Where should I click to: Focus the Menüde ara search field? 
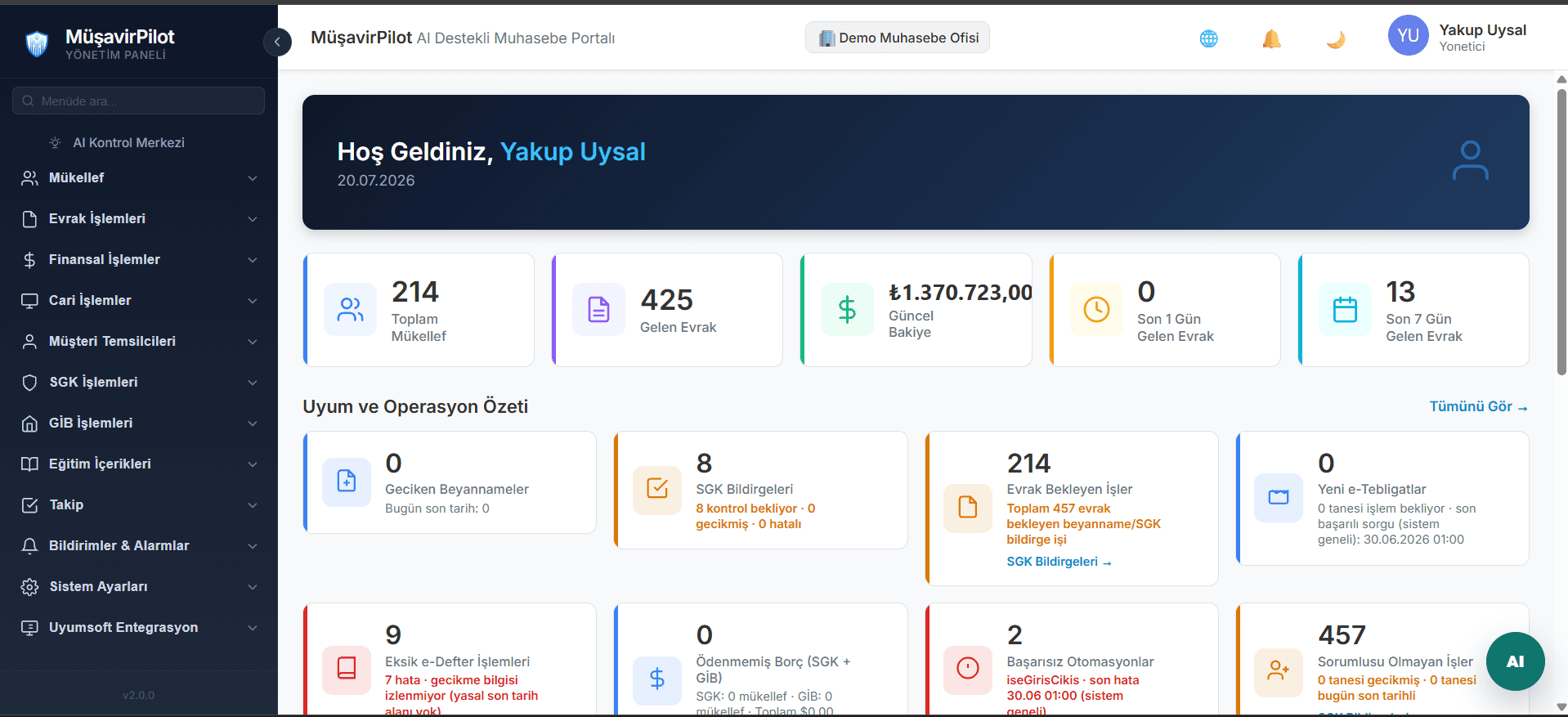tap(138, 101)
